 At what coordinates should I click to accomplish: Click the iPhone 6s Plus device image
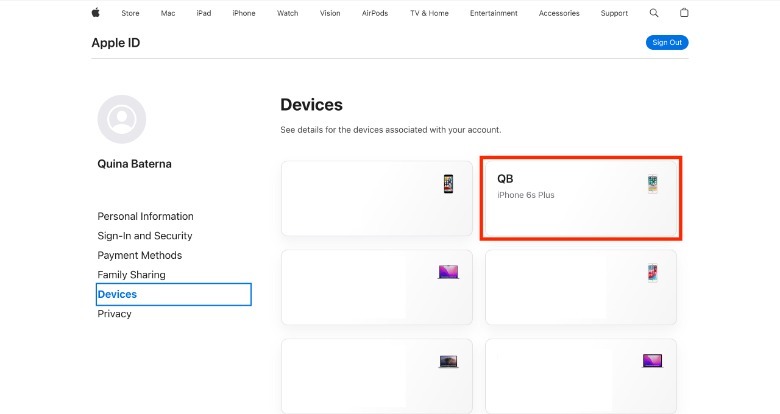click(652, 183)
